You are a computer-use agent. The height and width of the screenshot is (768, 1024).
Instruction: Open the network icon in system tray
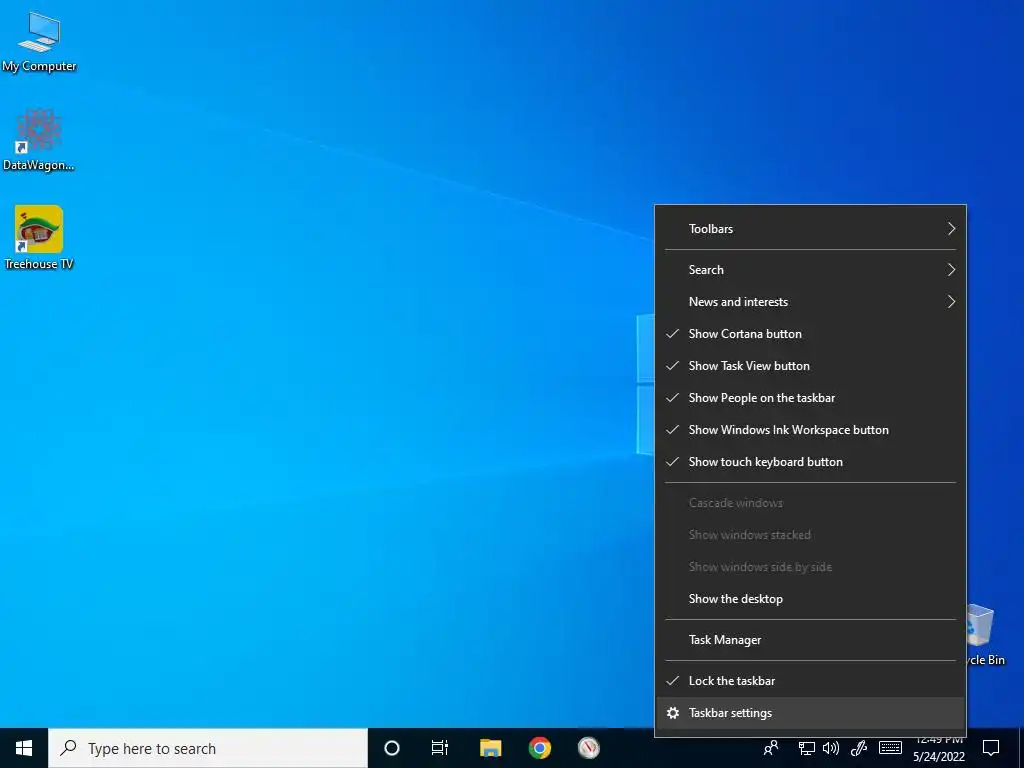point(807,748)
